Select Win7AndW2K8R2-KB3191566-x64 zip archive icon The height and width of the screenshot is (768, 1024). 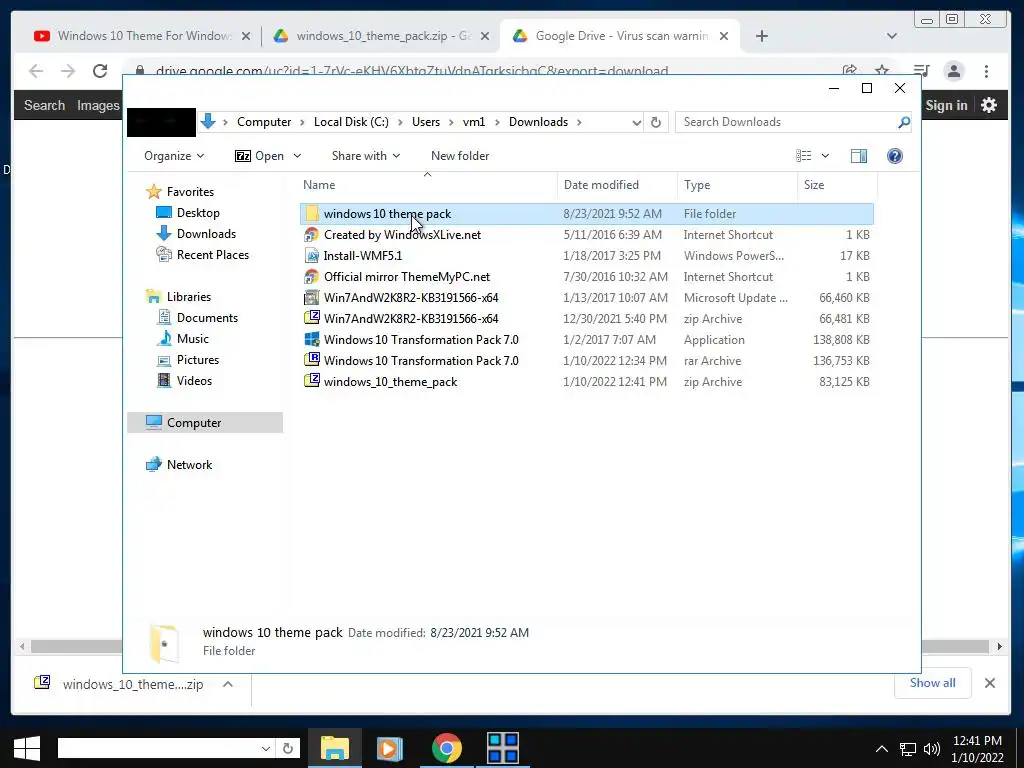click(x=312, y=319)
